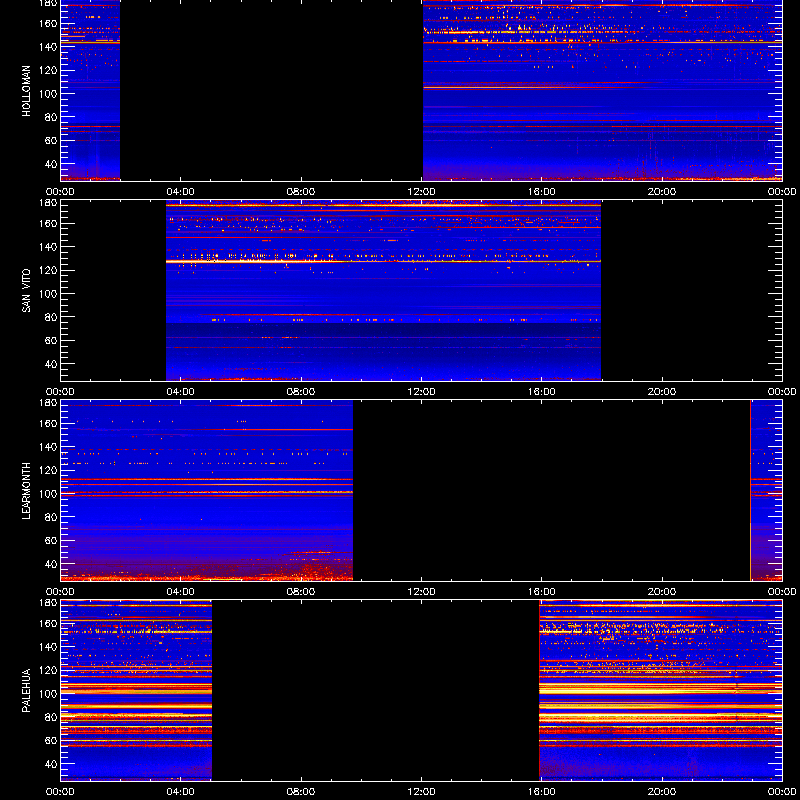Viewport: 800px width, 800px height.
Task: Choose the 80 frequency tick on Learmonth axis
Action: click(52, 517)
